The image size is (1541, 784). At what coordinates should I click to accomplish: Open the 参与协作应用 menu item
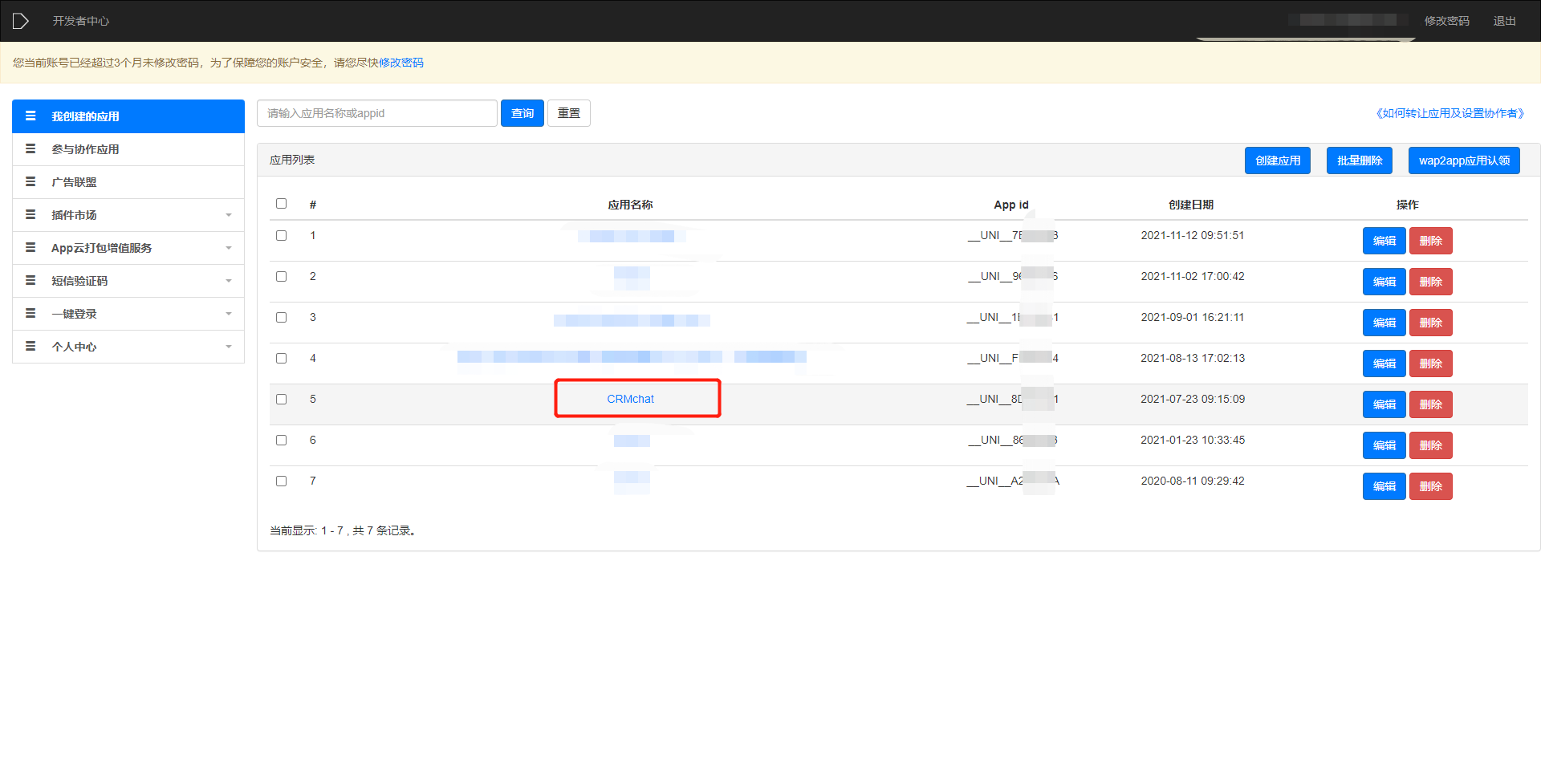click(x=85, y=149)
